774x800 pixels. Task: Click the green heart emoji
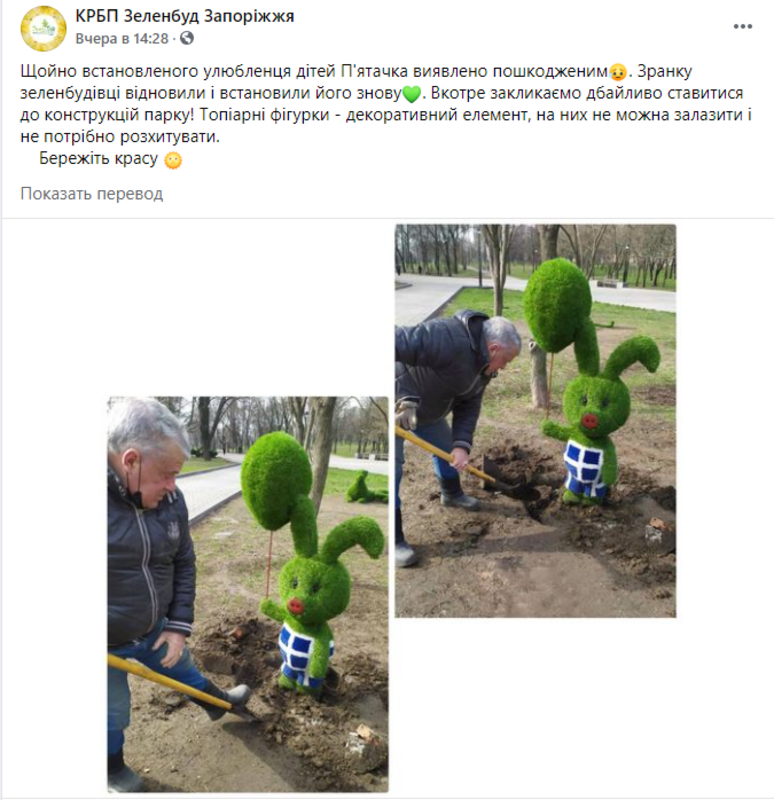click(x=411, y=94)
